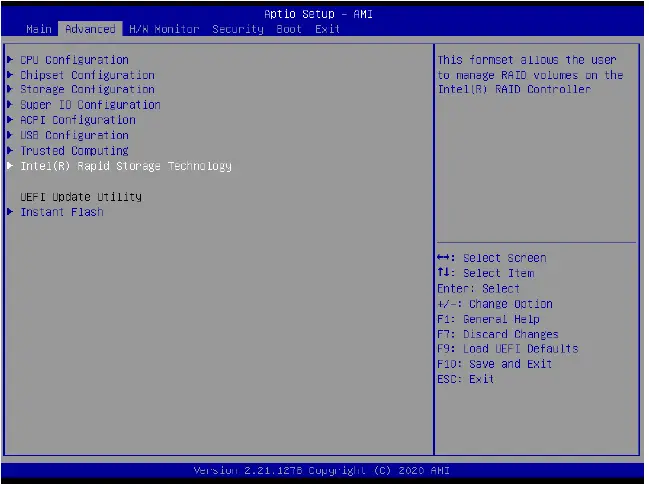Click the 'Select Screen' key hint
The height and width of the screenshot is (489, 649).
[492, 258]
